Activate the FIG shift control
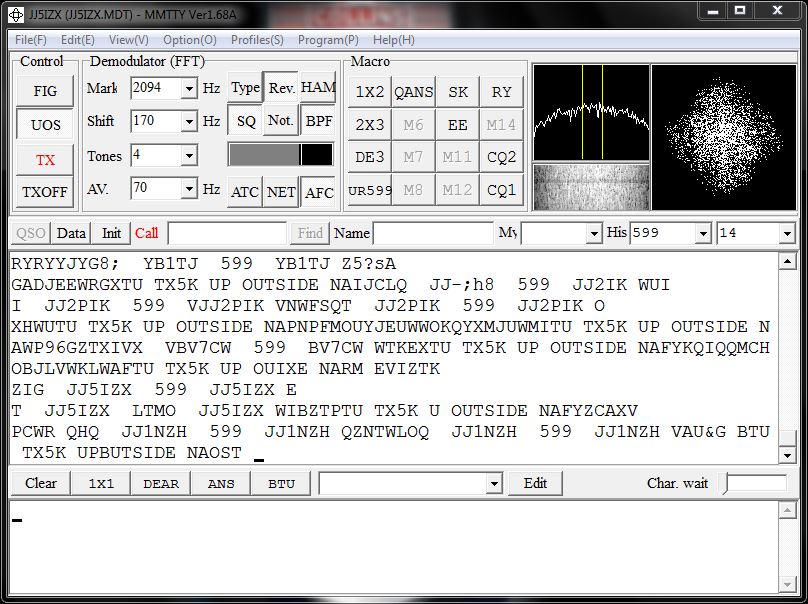This screenshot has width=808, height=604. point(44,90)
